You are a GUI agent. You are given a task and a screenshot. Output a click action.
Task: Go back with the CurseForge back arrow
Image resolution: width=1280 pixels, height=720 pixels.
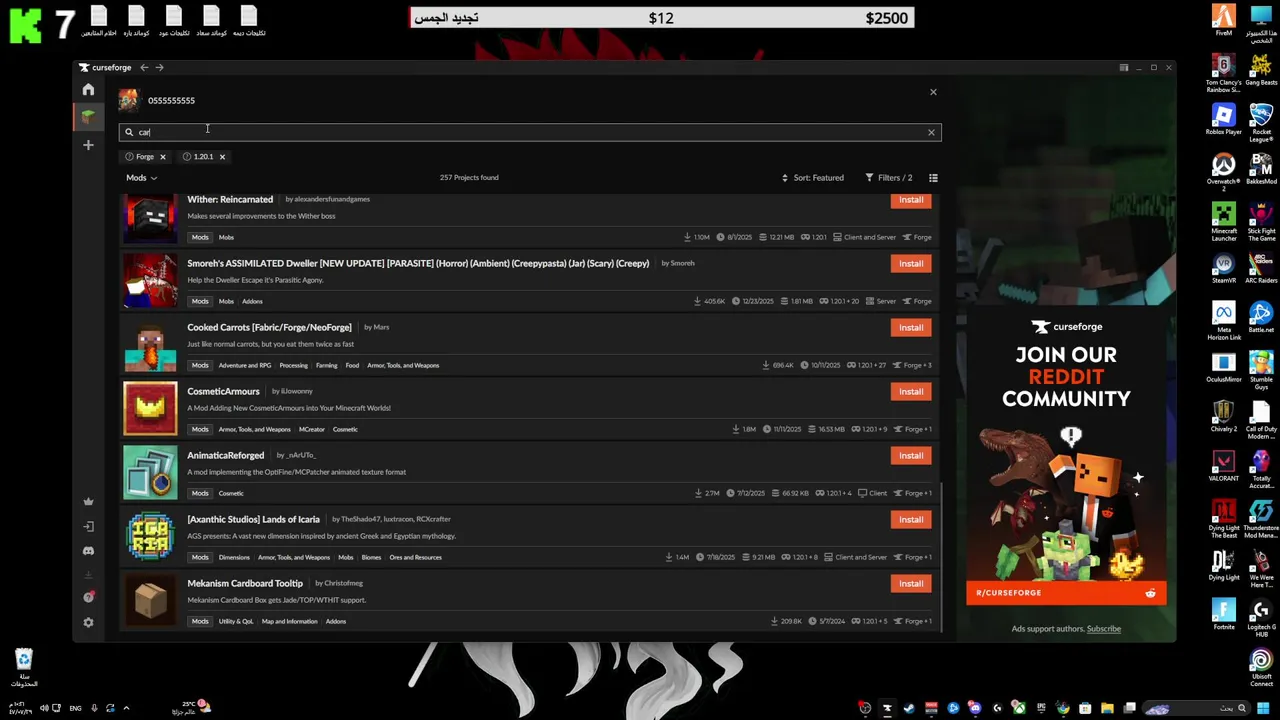click(144, 67)
